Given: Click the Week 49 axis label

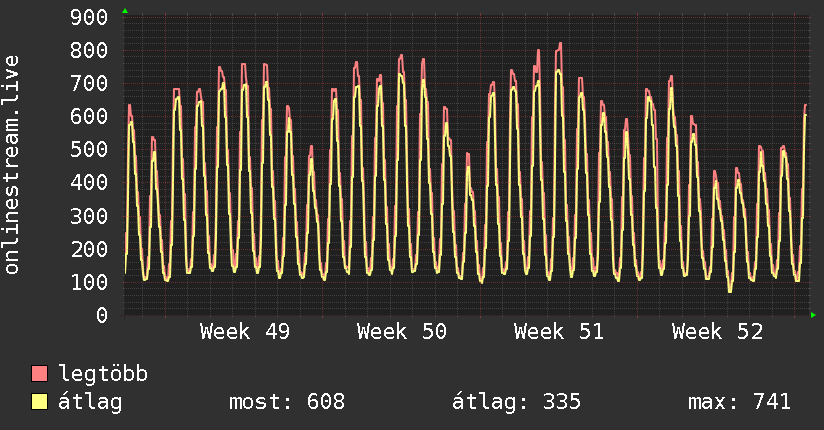Looking at the screenshot, I should [245, 332].
